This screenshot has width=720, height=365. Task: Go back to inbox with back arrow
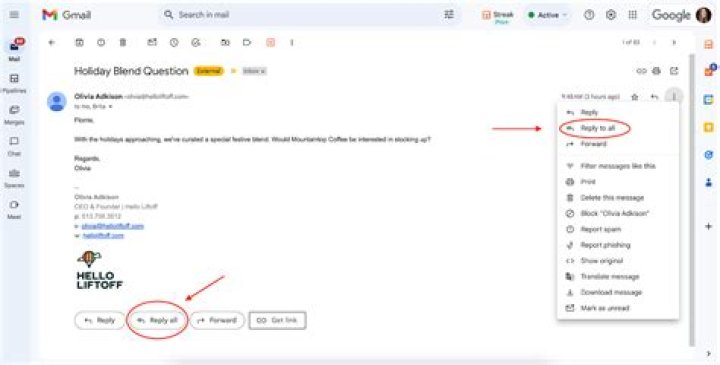tap(52, 43)
